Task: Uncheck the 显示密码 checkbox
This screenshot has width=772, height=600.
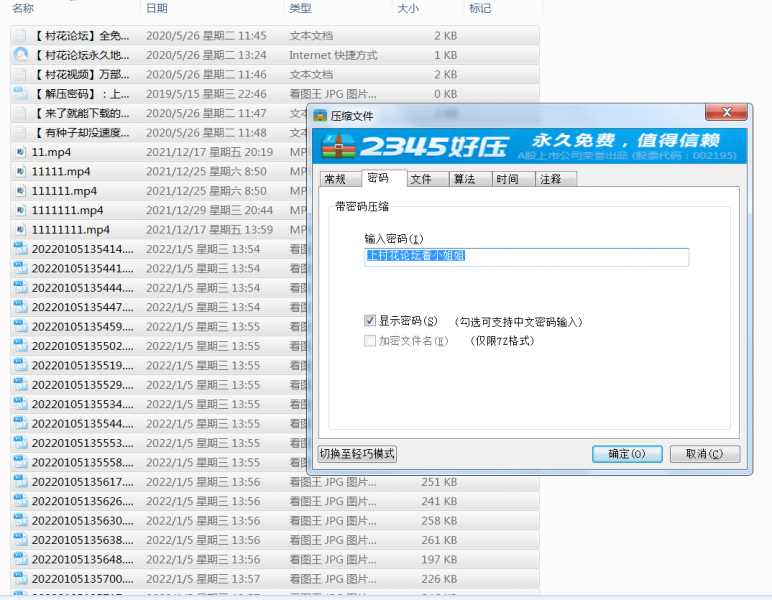Action: click(x=370, y=321)
